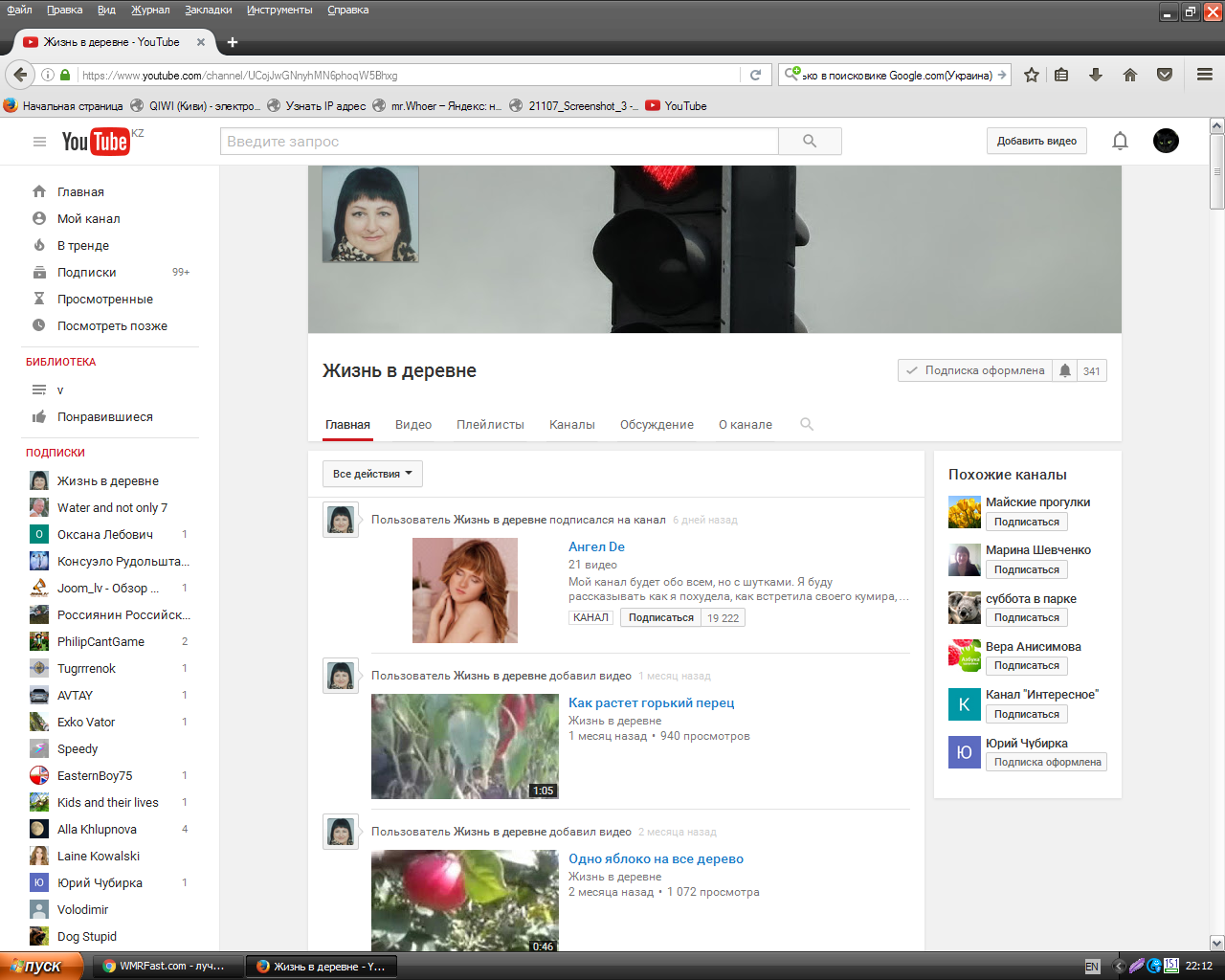Image resolution: width=1225 pixels, height=980 pixels.
Task: Go to the Firefox home page icon
Action: [1130, 75]
